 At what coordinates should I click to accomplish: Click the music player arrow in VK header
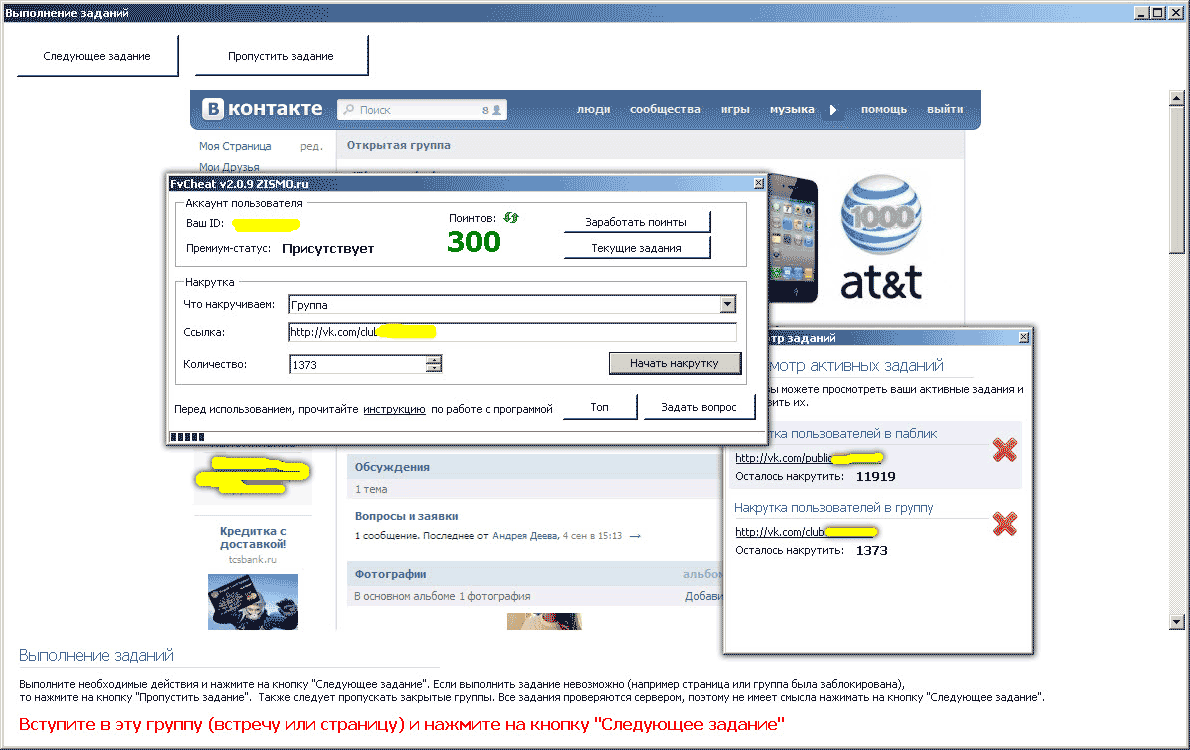point(832,110)
